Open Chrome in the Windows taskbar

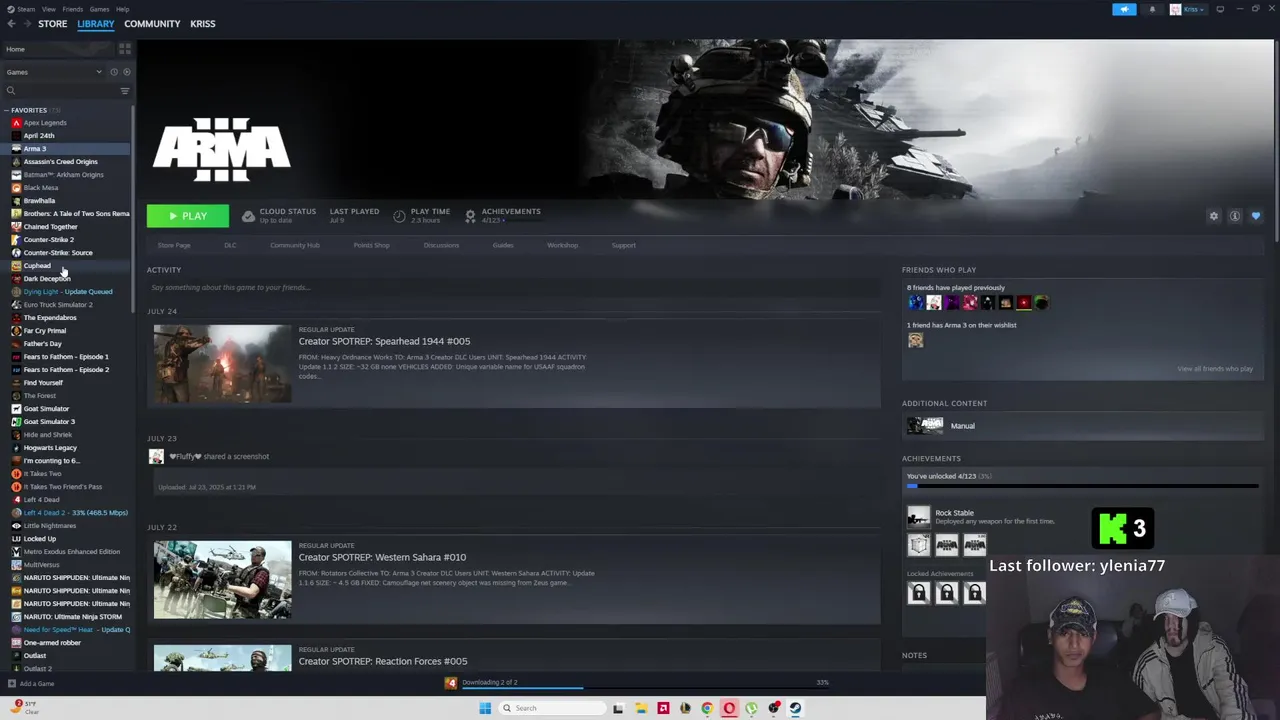[707, 708]
